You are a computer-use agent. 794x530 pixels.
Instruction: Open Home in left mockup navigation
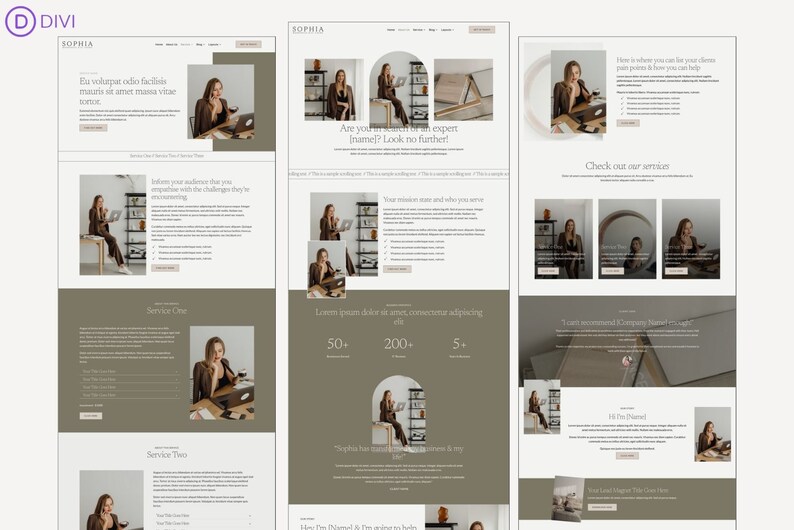[x=159, y=45]
